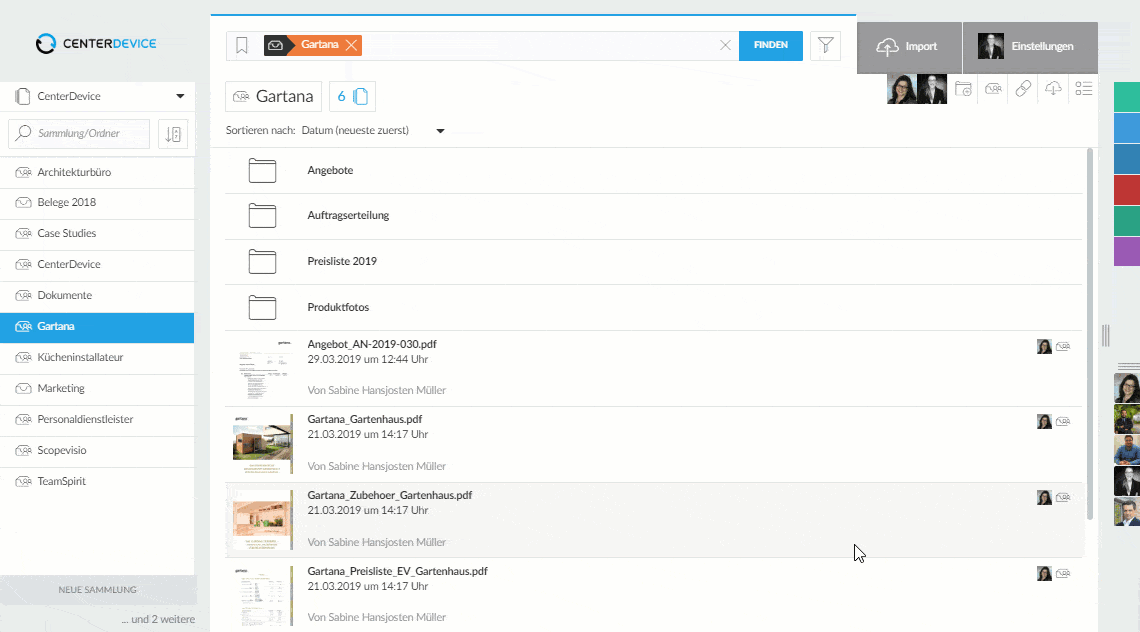
Task: Click the share icon on the Gartana_Preisliste_EV_Gartenhaus.pdf row
Action: pyautogui.click(x=1063, y=574)
